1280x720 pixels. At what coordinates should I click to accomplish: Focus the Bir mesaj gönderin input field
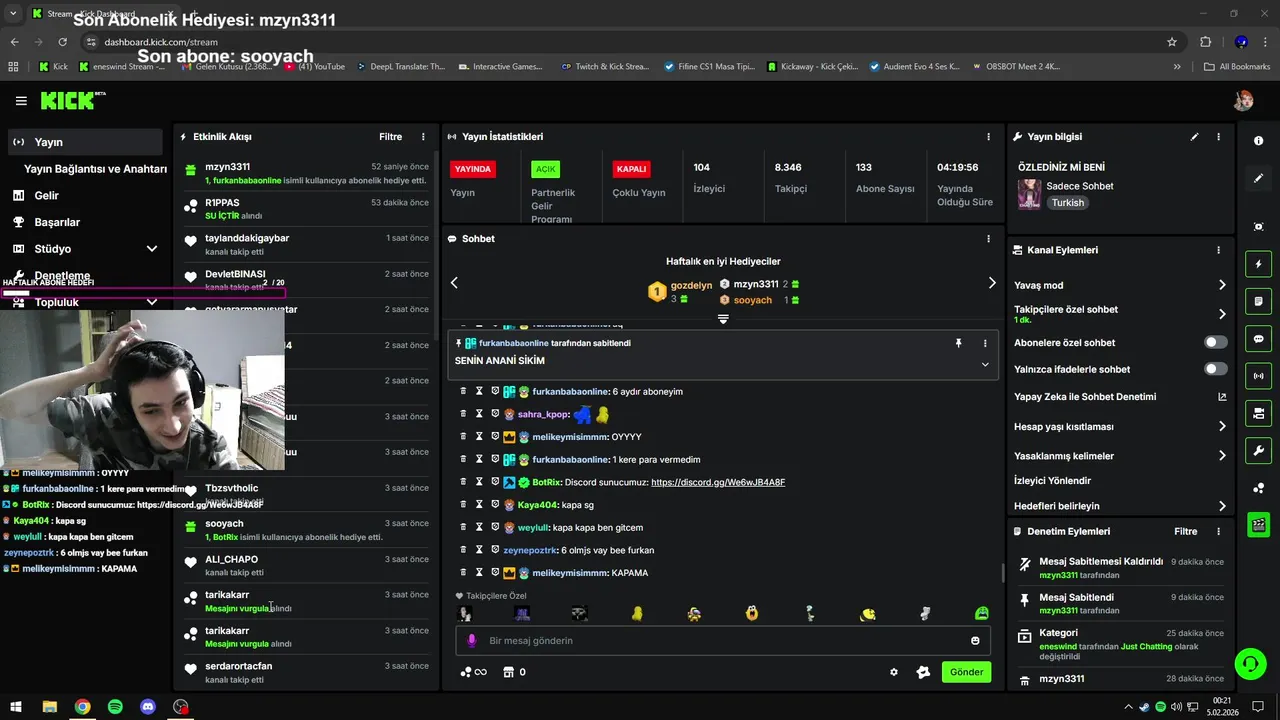coord(723,641)
